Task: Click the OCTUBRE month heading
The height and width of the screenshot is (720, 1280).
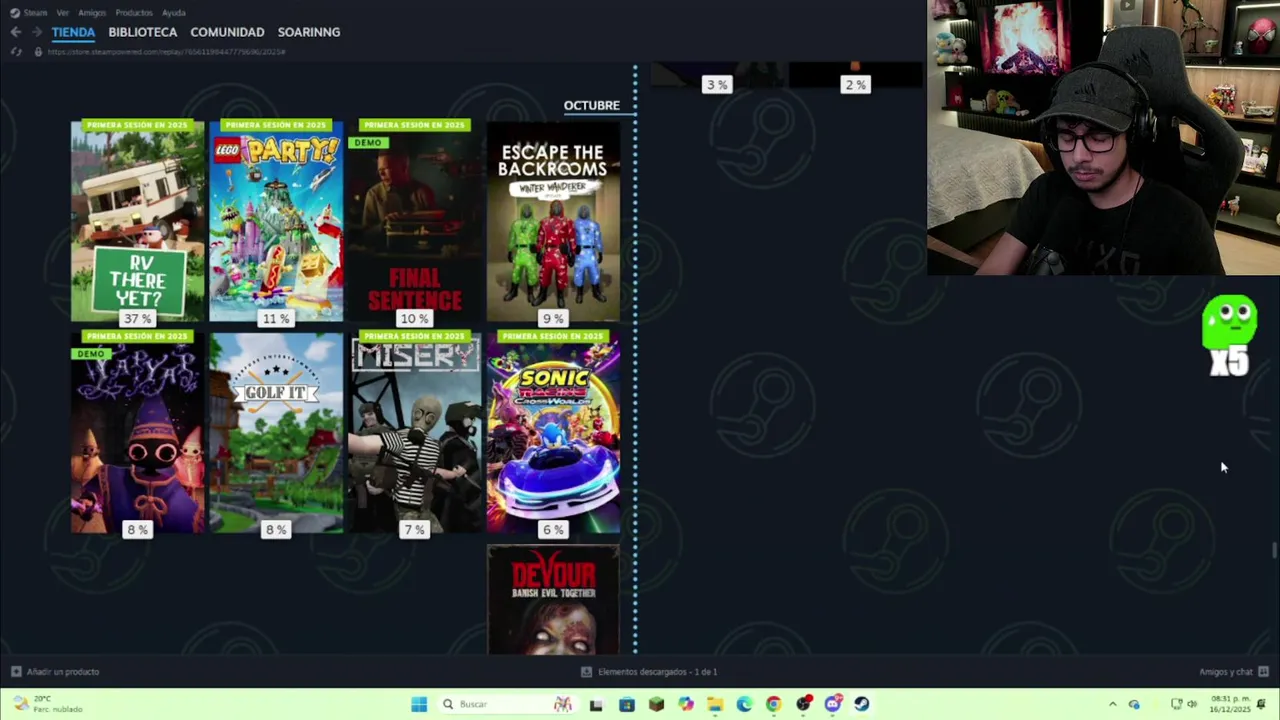Action: point(591,105)
